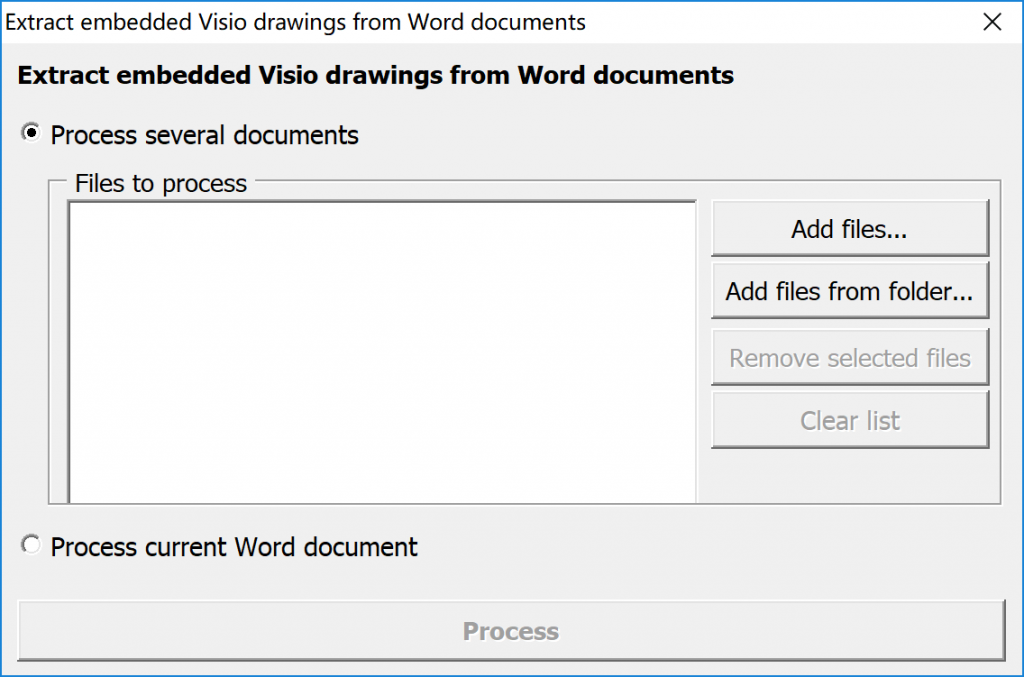Click the Remove selected files button
The image size is (1024, 677).
[849, 358]
